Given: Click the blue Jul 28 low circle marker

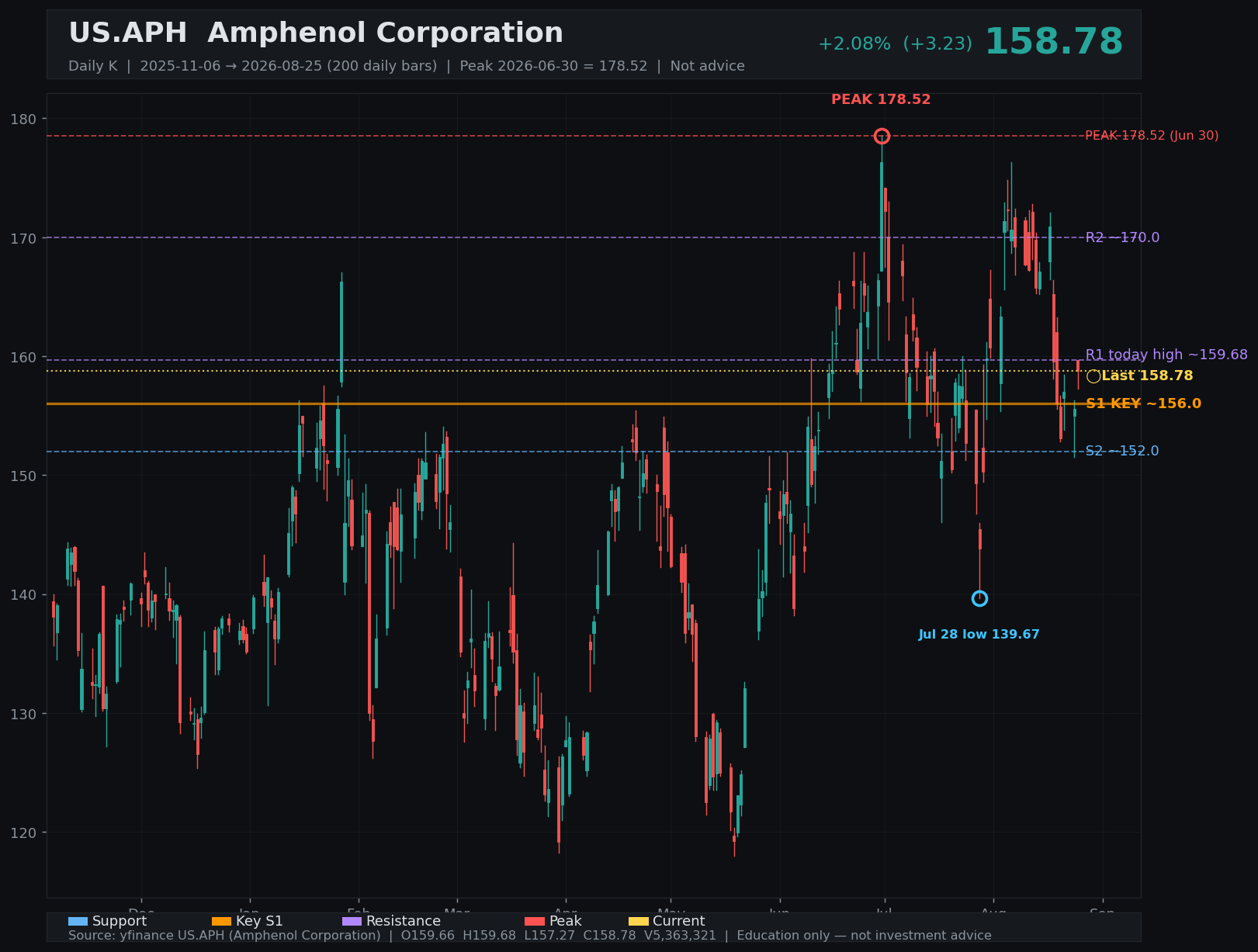Looking at the screenshot, I should (x=979, y=598).
